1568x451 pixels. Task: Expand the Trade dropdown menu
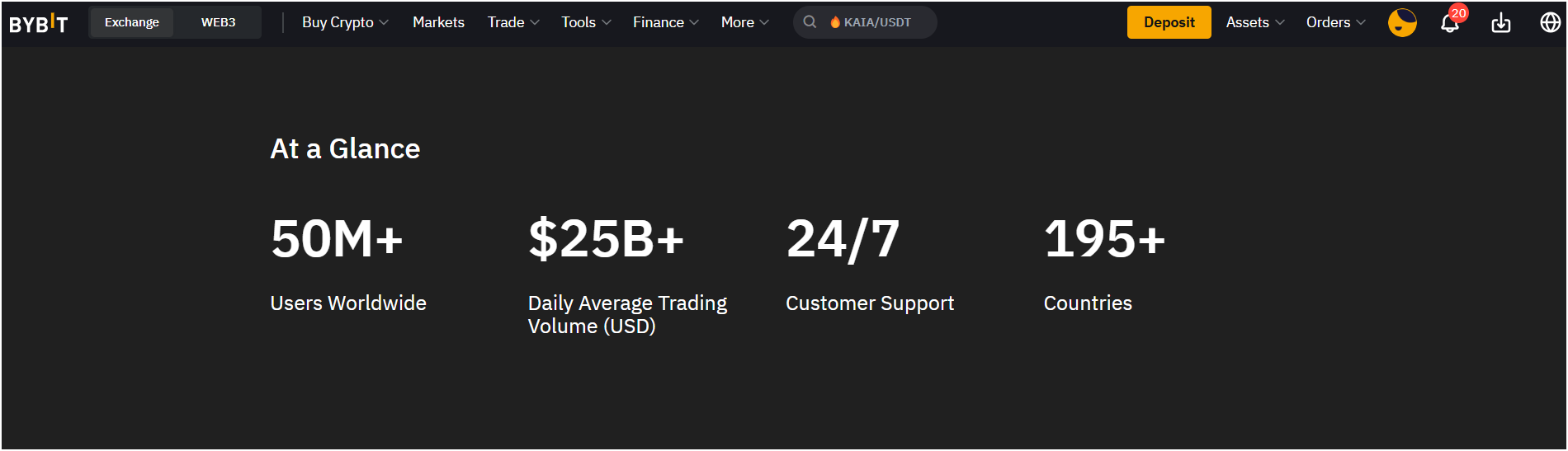click(x=512, y=22)
